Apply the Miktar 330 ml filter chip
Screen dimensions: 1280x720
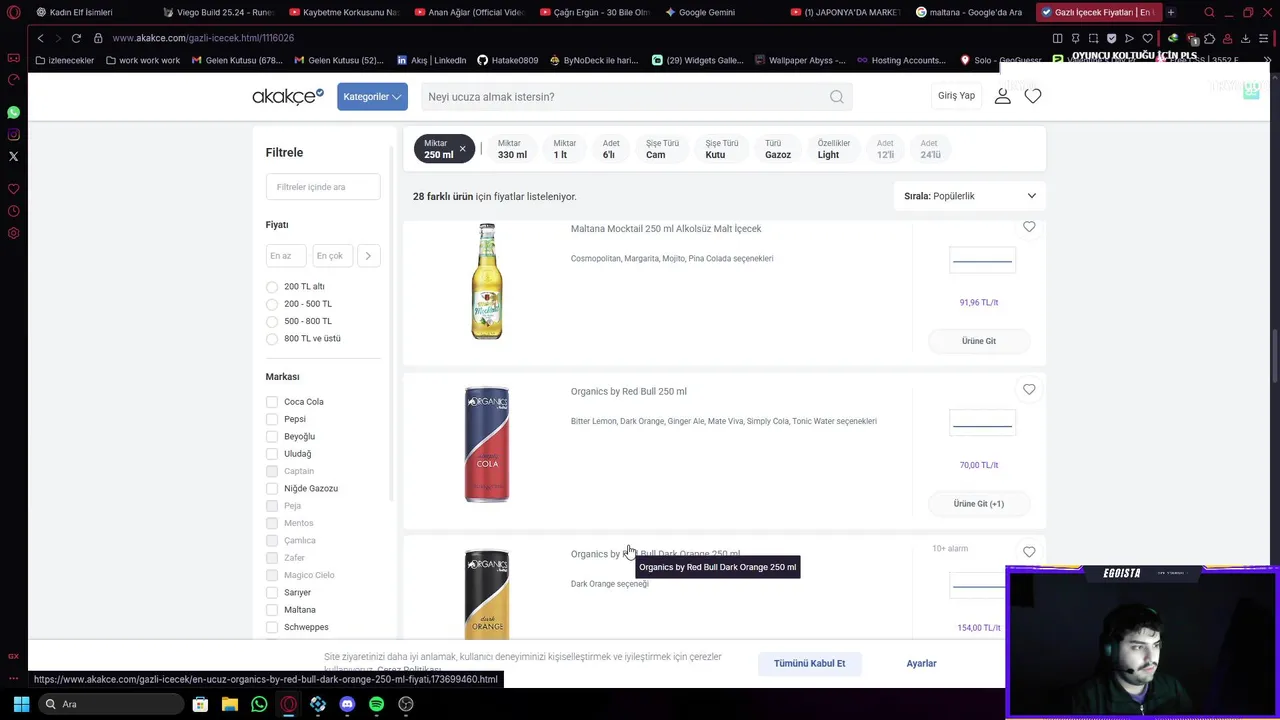[x=512, y=149]
